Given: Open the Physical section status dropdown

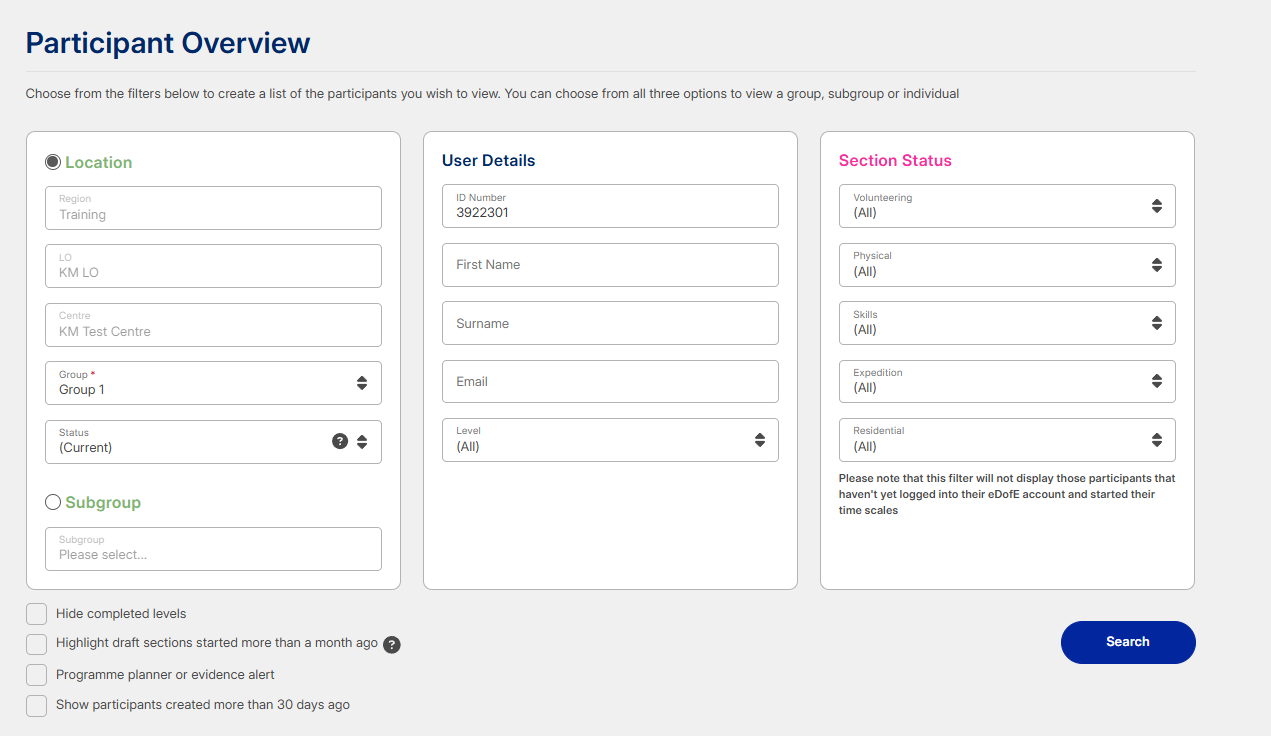Looking at the screenshot, I should (x=1006, y=265).
